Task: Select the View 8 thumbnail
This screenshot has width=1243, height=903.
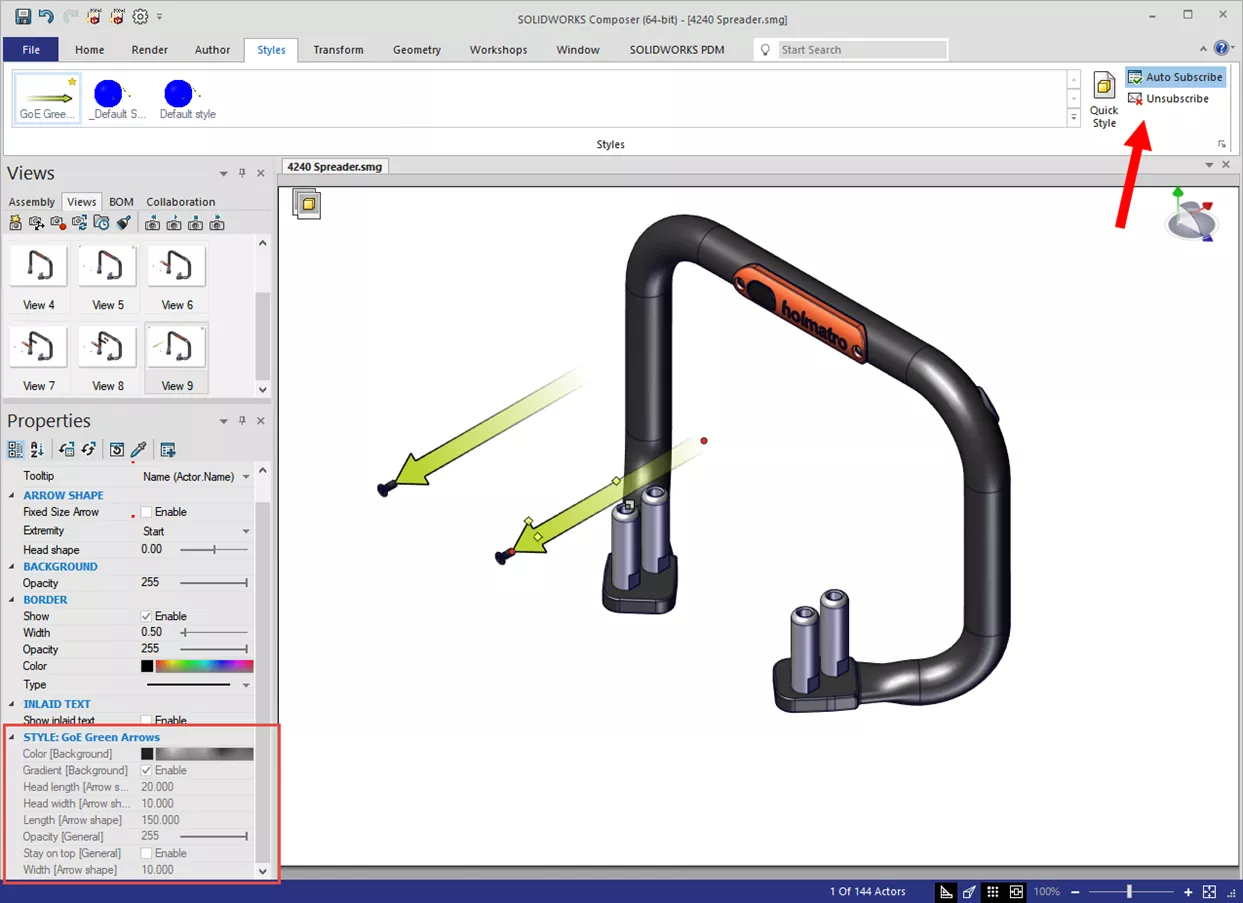Action: 108,358
